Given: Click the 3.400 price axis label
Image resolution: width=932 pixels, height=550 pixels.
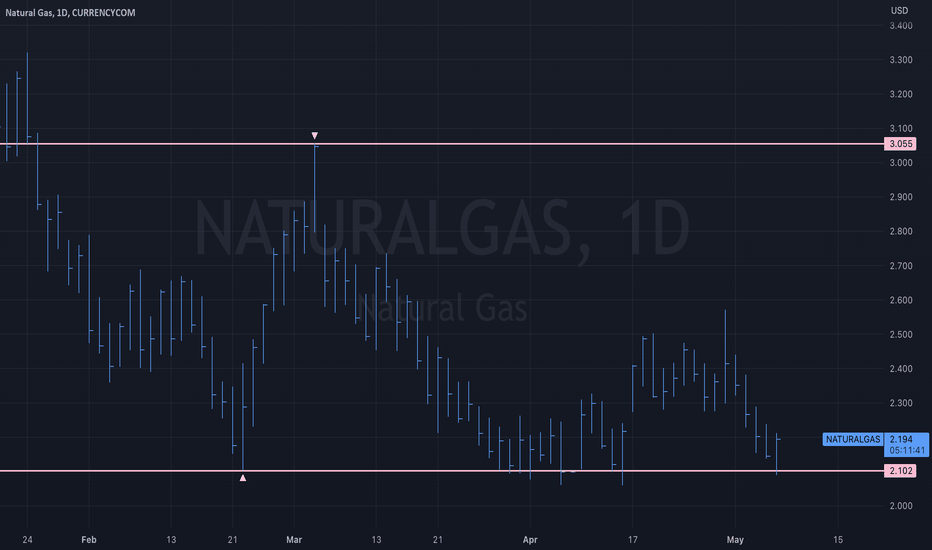Looking at the screenshot, I should point(900,26).
